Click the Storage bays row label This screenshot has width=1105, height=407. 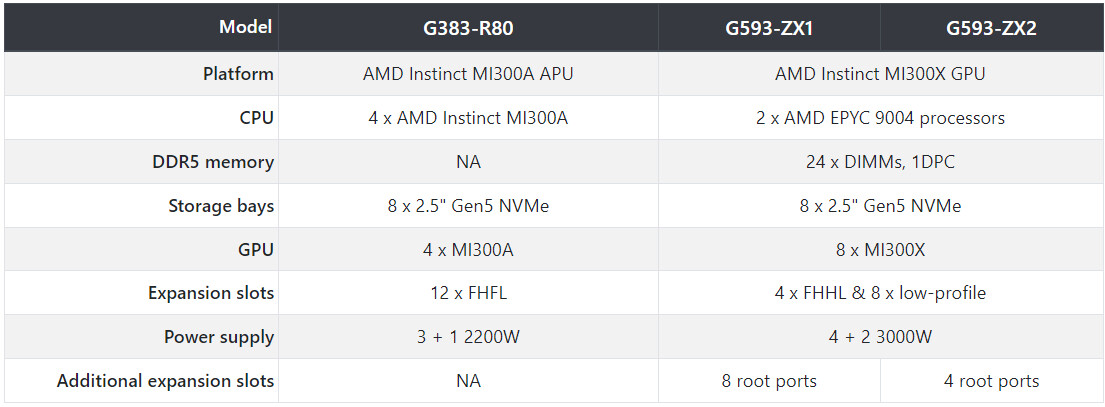point(221,206)
